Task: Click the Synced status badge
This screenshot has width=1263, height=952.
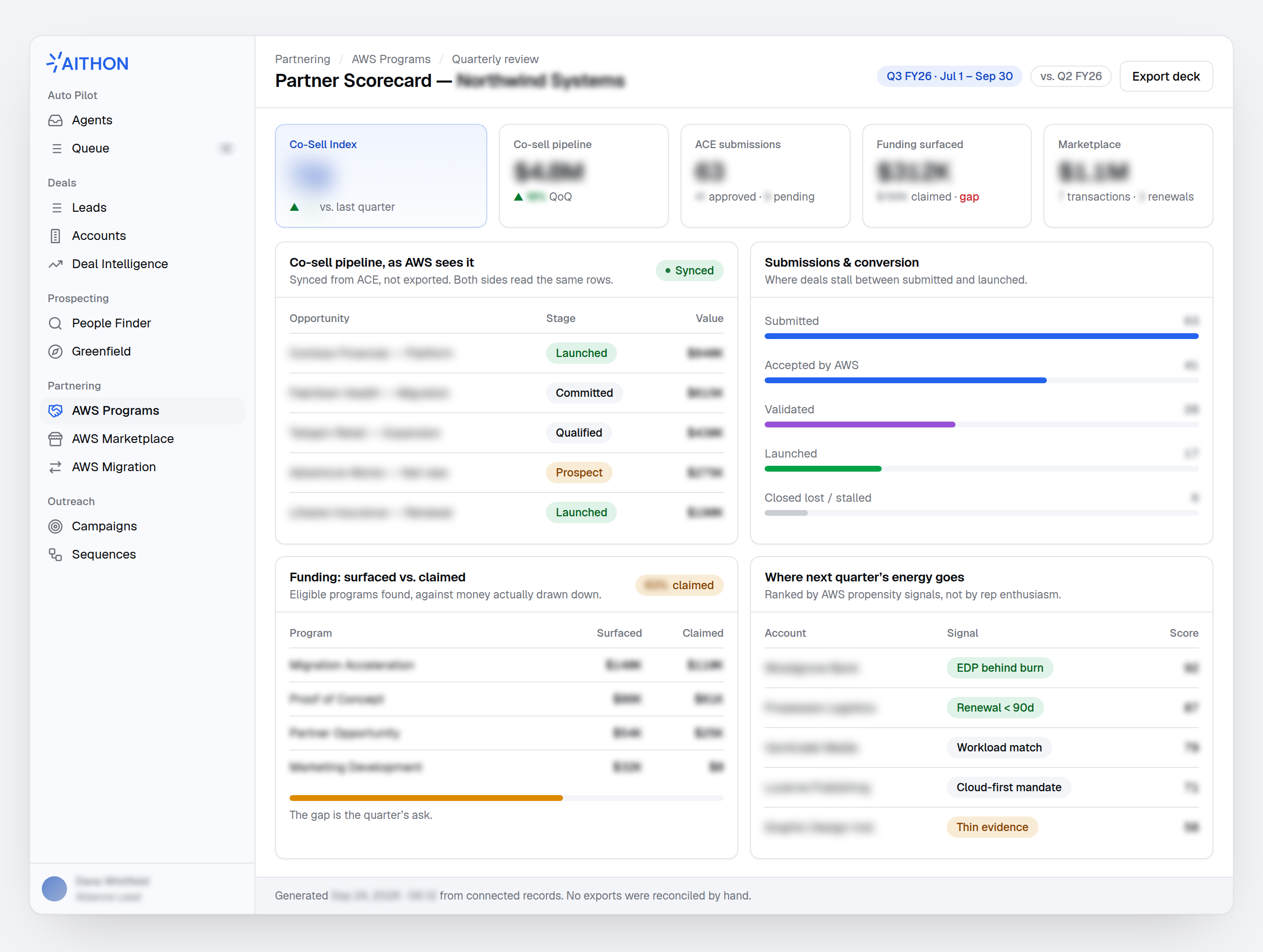Action: pyautogui.click(x=689, y=271)
